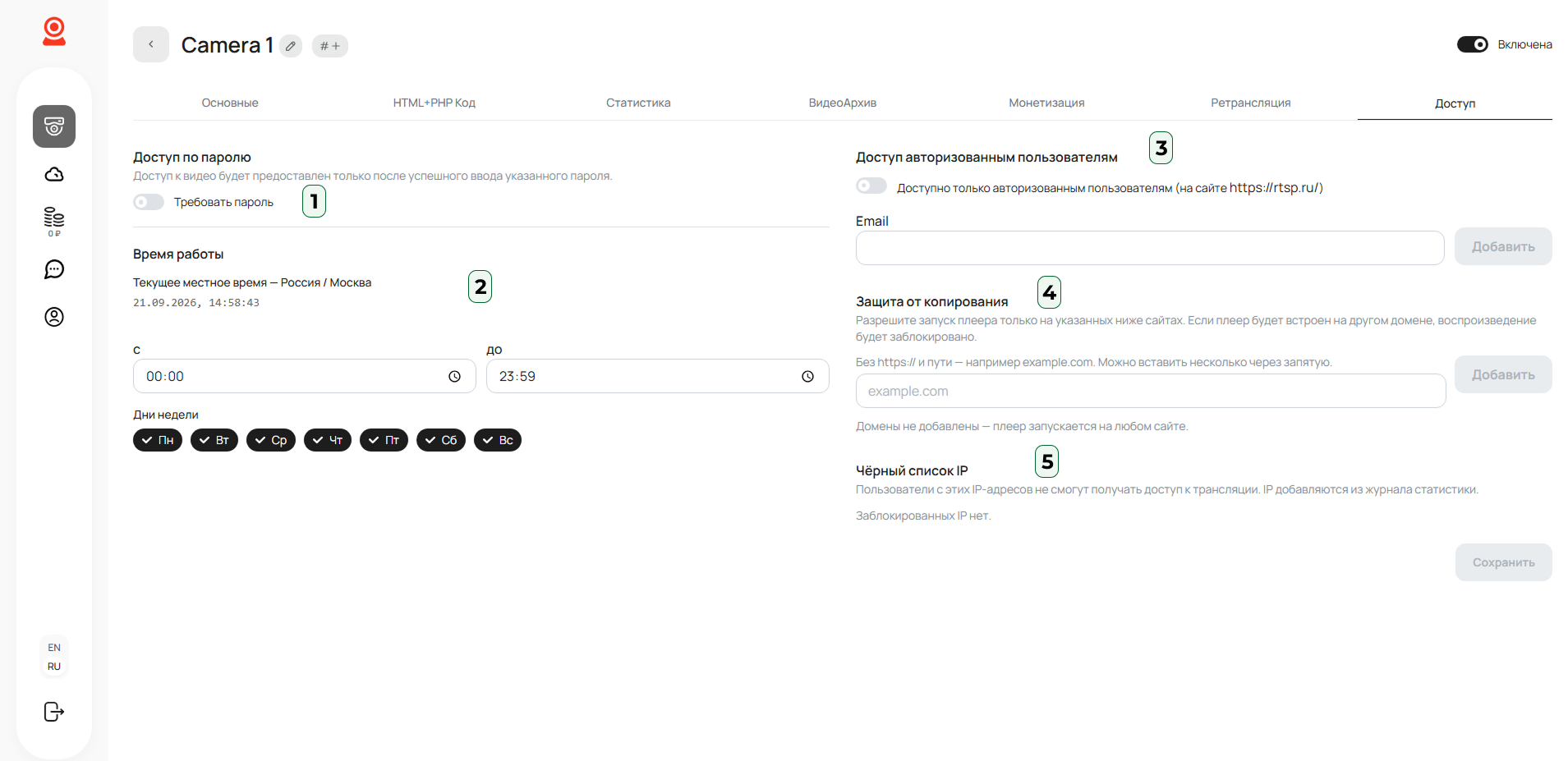This screenshot has width=1568, height=761.
Task: Add a hashtag with the # + button
Action: 330,46
